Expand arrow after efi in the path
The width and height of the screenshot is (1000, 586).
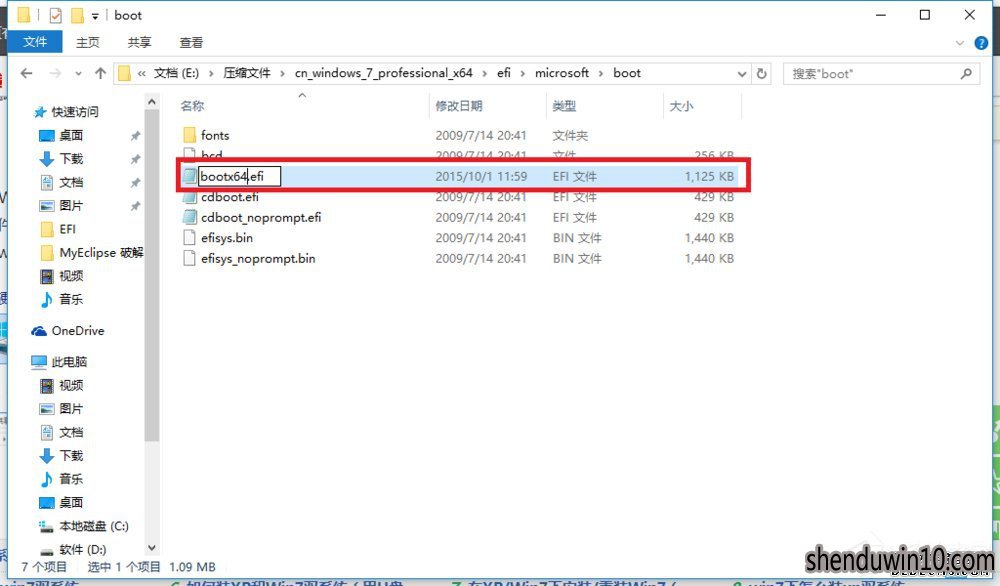click(522, 74)
